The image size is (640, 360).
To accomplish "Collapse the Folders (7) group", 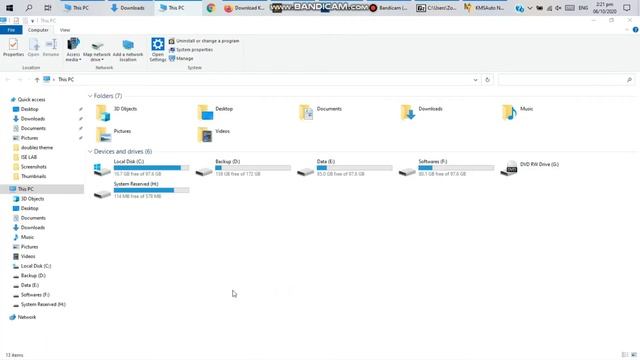I will (x=90, y=96).
